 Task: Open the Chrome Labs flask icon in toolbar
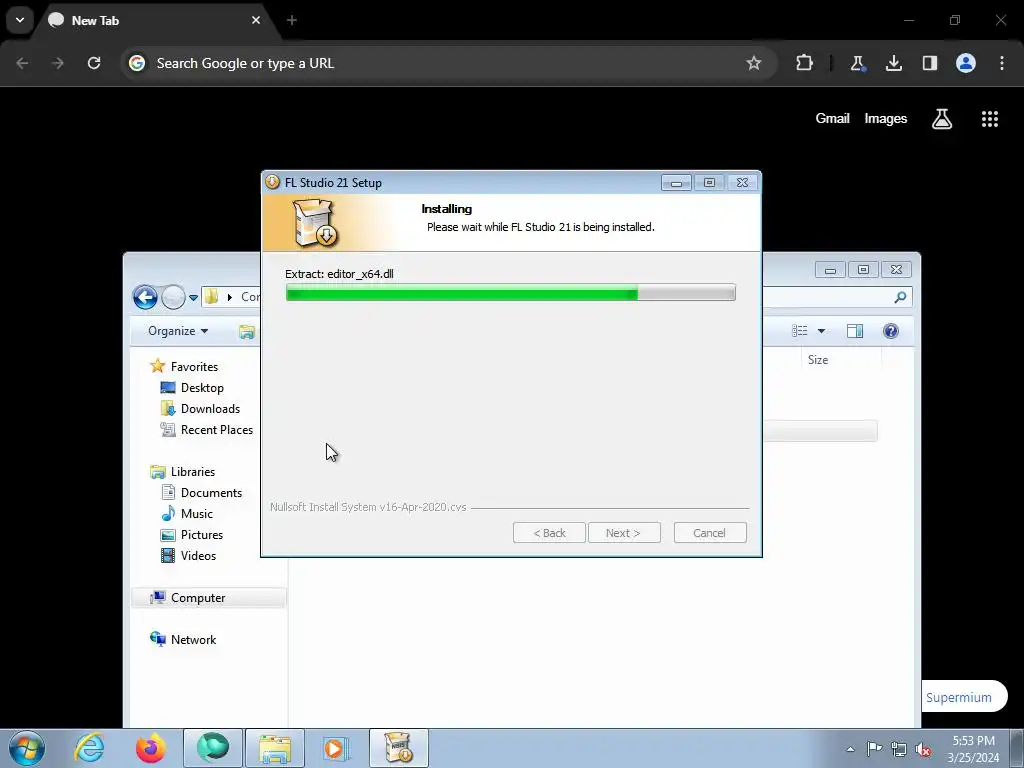pos(857,63)
